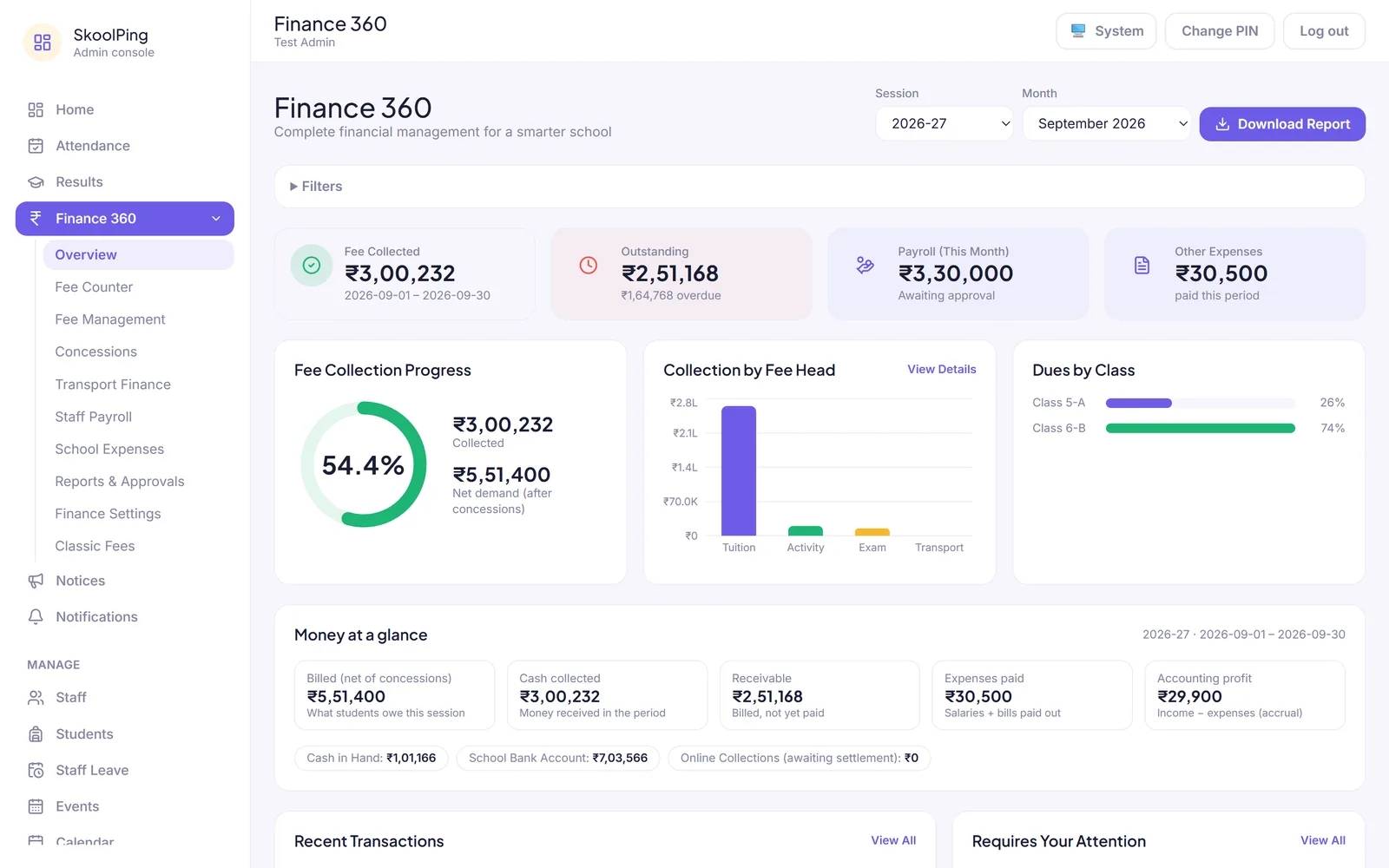
Task: Click the Notices megaphone icon
Action: coord(36,581)
